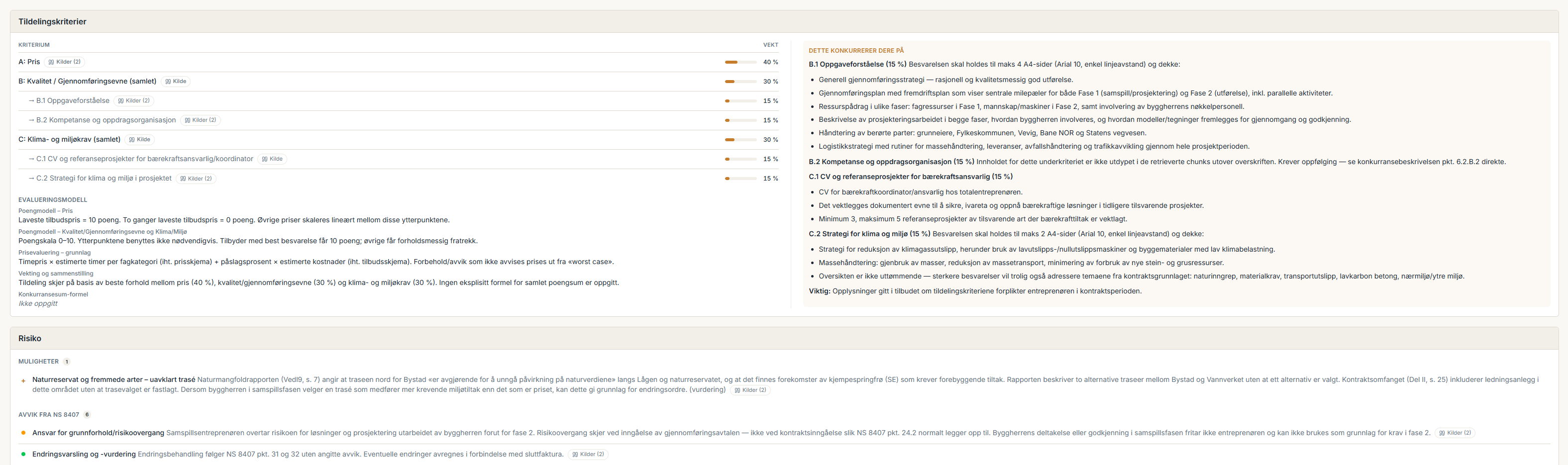The height and width of the screenshot is (465, 1568).
Task: Click the Prisevaluering – grunnlag label
Action: point(55,253)
